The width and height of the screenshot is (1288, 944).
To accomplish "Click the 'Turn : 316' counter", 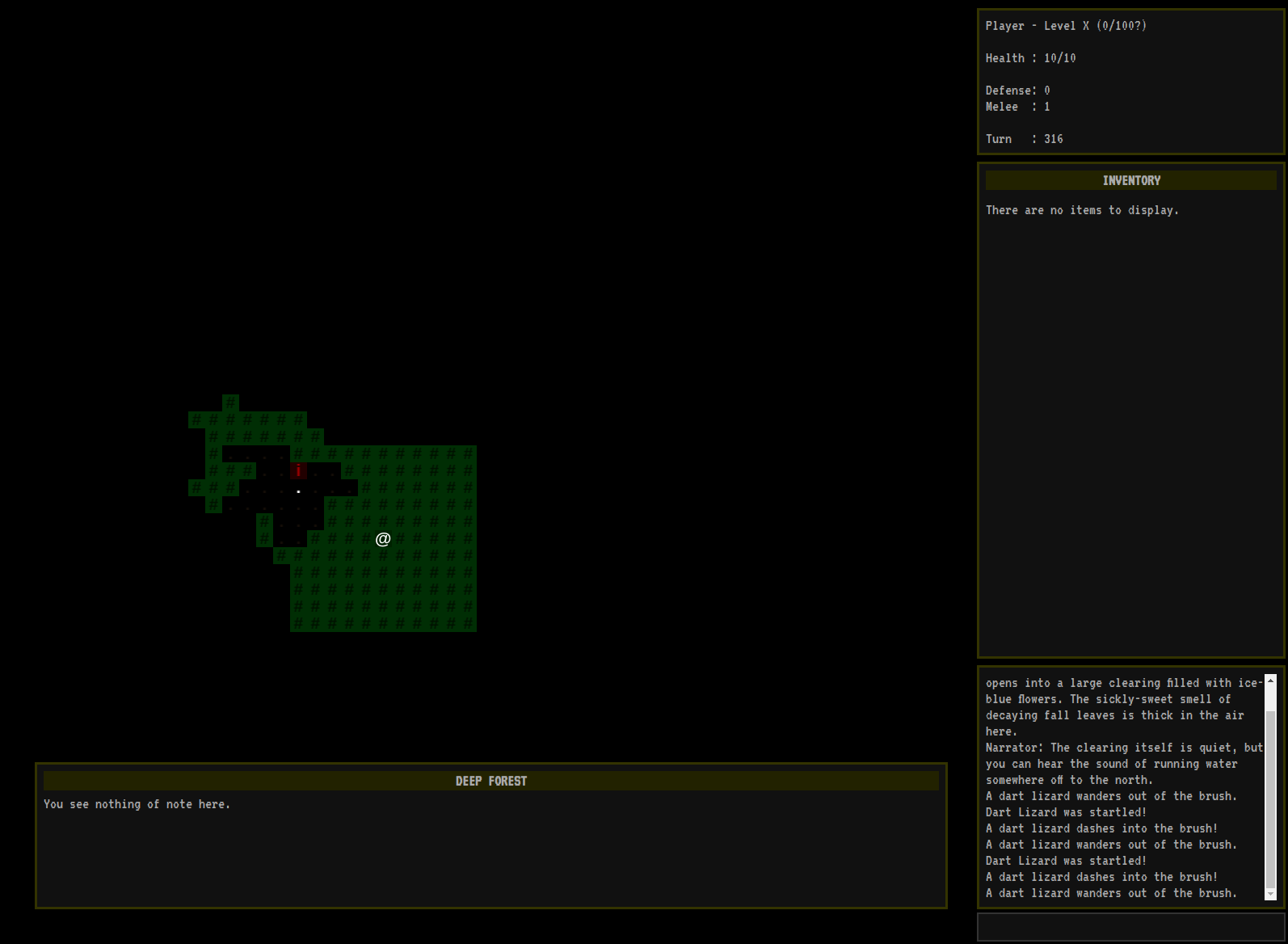I will (1024, 139).
